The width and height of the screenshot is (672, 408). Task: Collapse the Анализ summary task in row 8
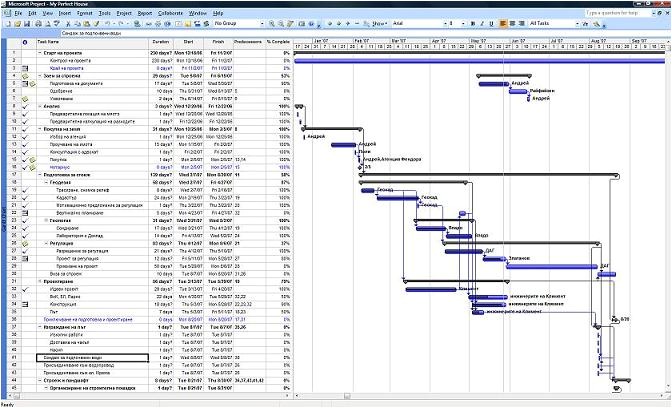pos(40,106)
